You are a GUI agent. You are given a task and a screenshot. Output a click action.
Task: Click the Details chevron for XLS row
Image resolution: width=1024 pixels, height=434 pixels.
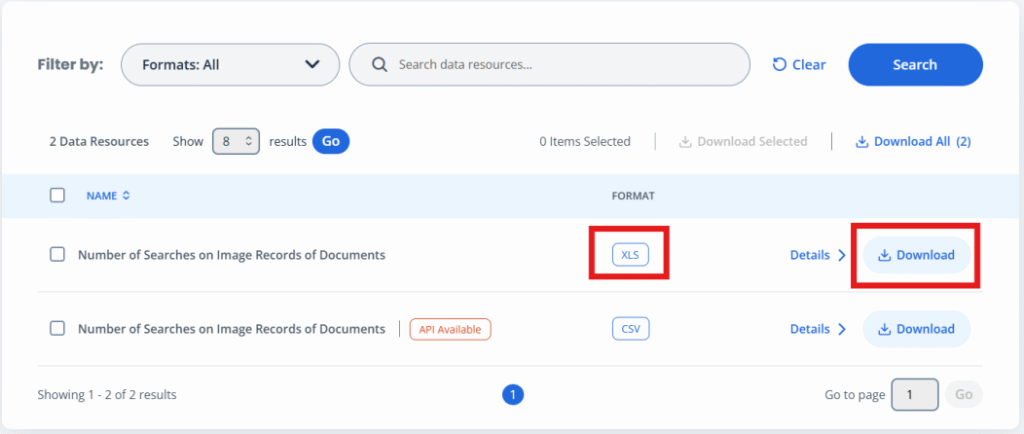coord(842,255)
